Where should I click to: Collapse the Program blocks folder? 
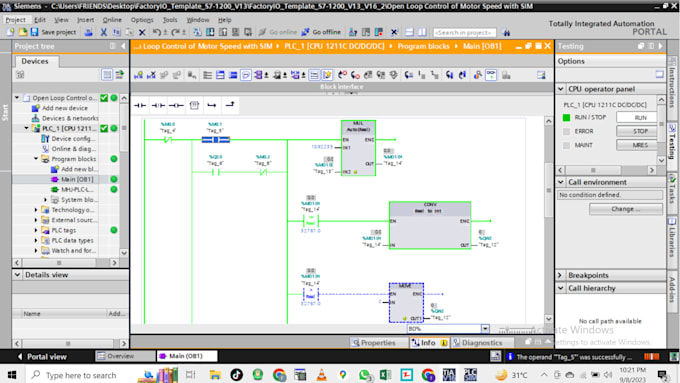tap(36, 159)
